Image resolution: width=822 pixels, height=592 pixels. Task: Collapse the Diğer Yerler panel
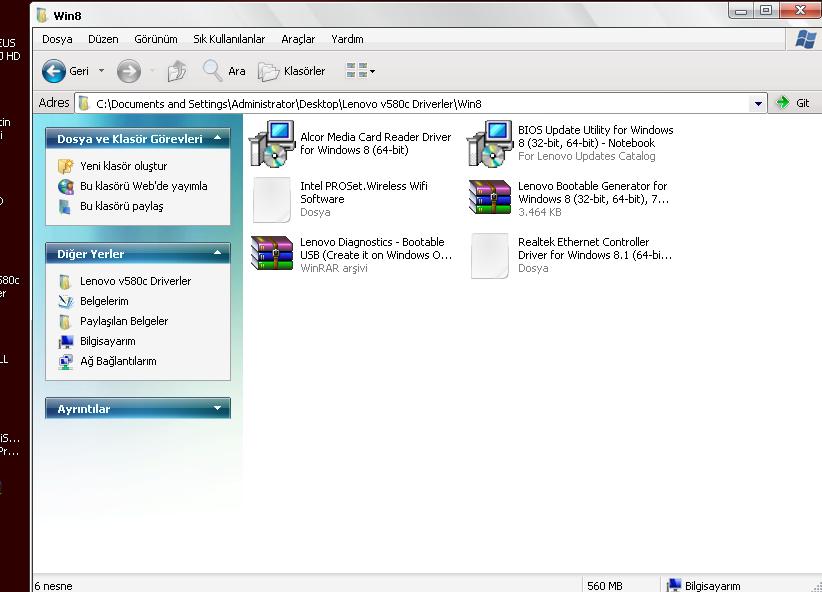(218, 253)
